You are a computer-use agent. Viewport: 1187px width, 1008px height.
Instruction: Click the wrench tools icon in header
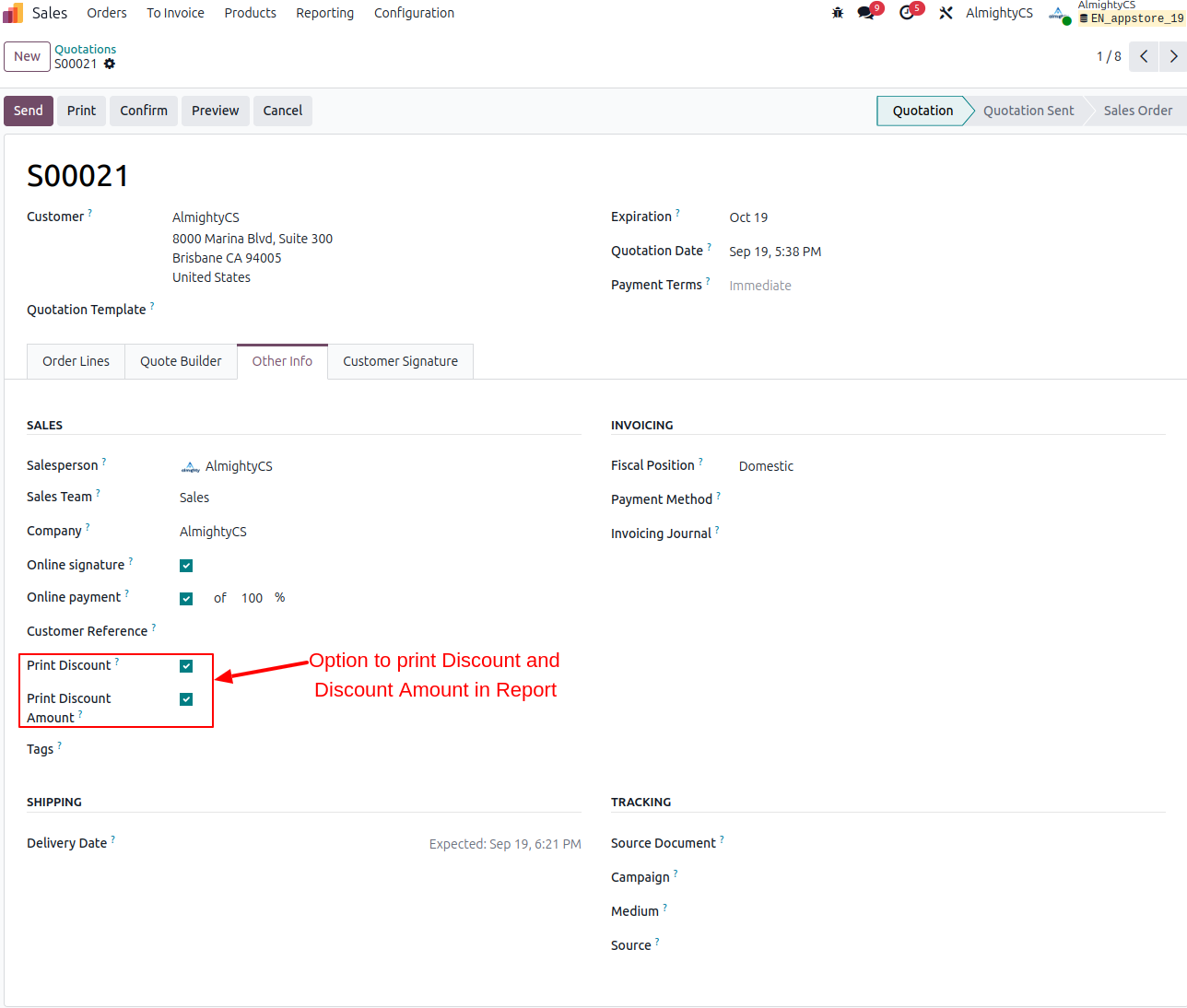946,13
